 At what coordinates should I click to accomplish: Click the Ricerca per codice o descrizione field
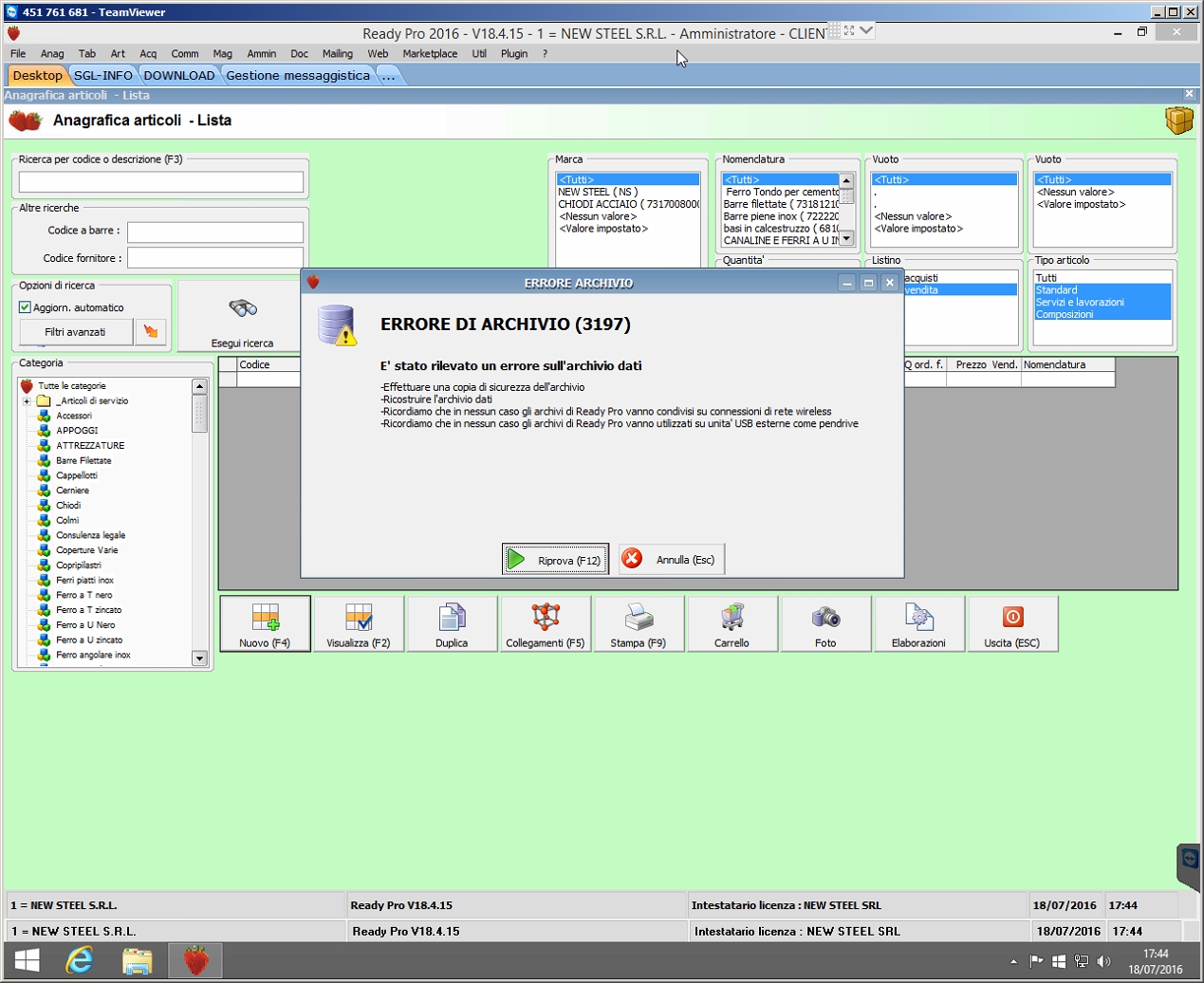point(161,181)
